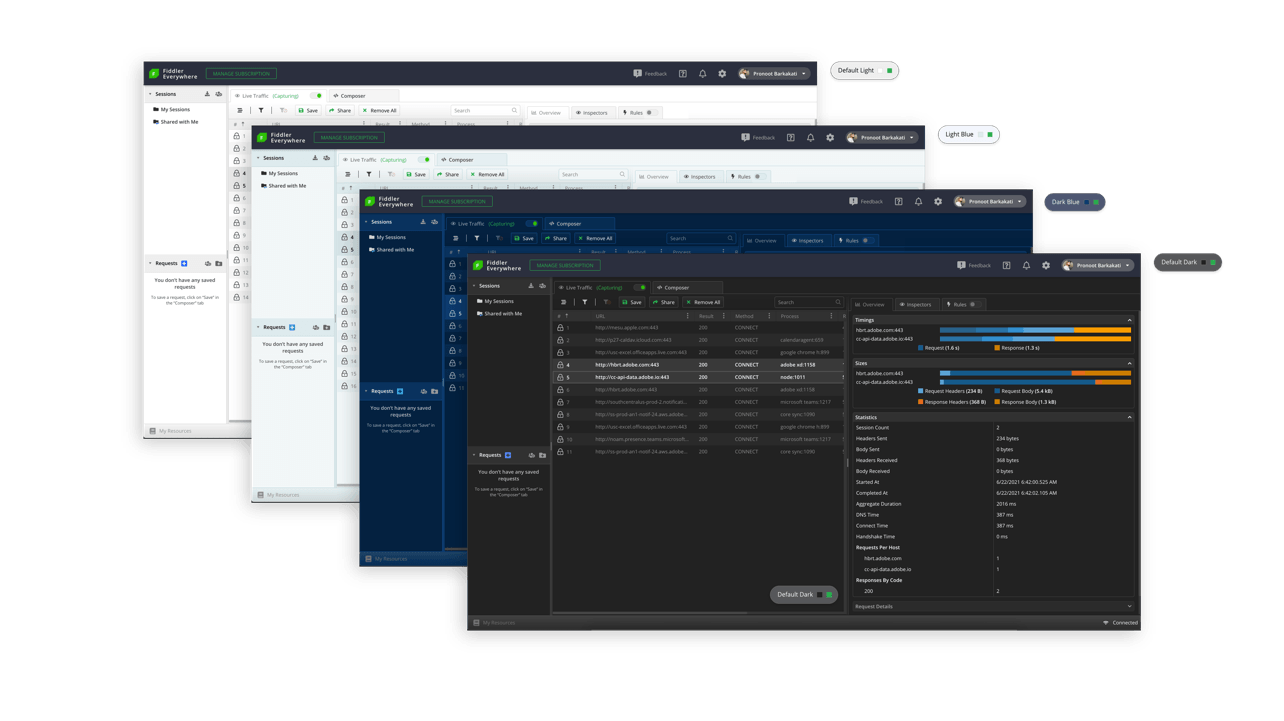
Task: Click stream list icon in Default Dark toolbar
Action: coord(564,302)
